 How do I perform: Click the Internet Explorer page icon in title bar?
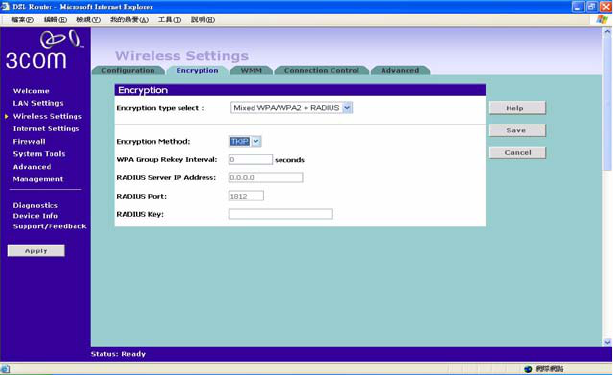pos(5,7)
